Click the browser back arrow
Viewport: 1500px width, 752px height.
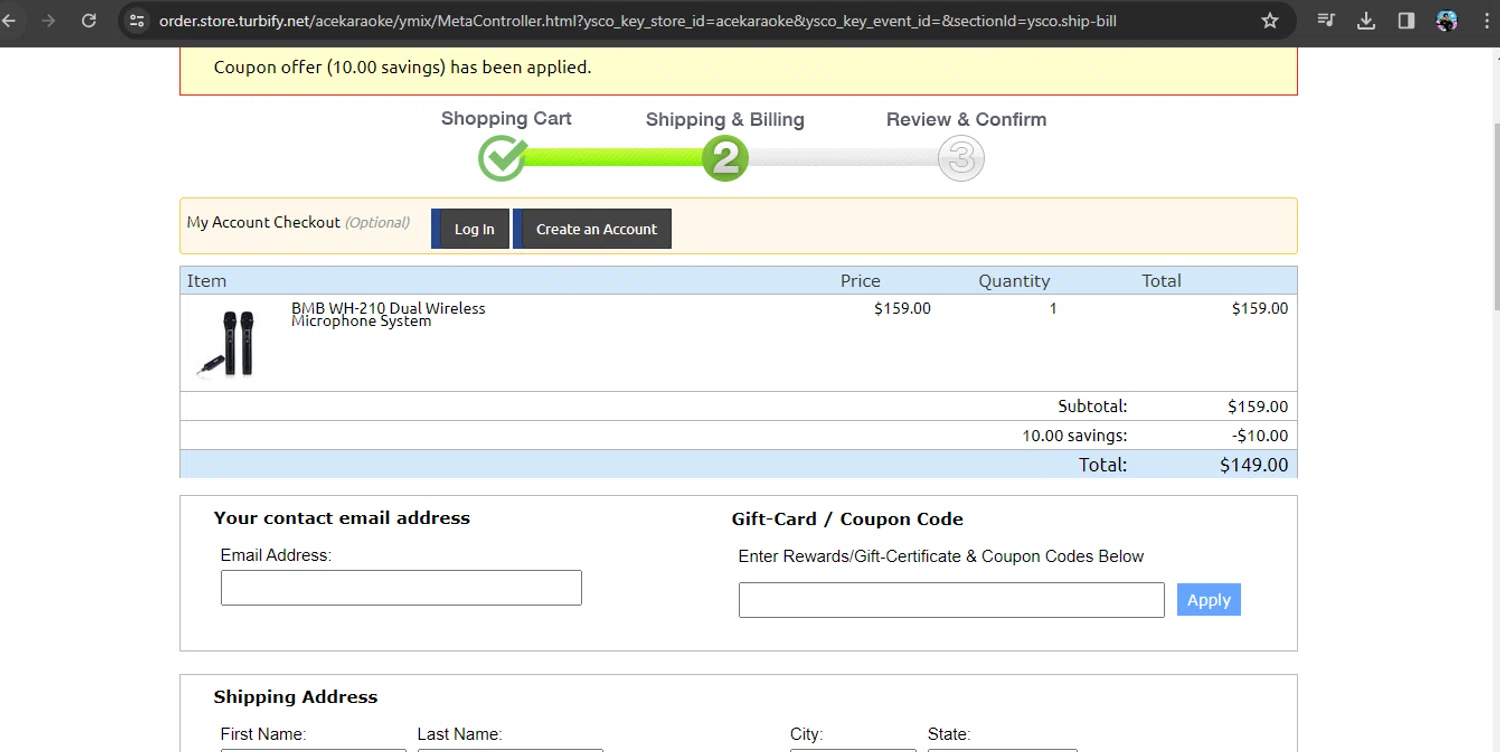click(x=9, y=20)
